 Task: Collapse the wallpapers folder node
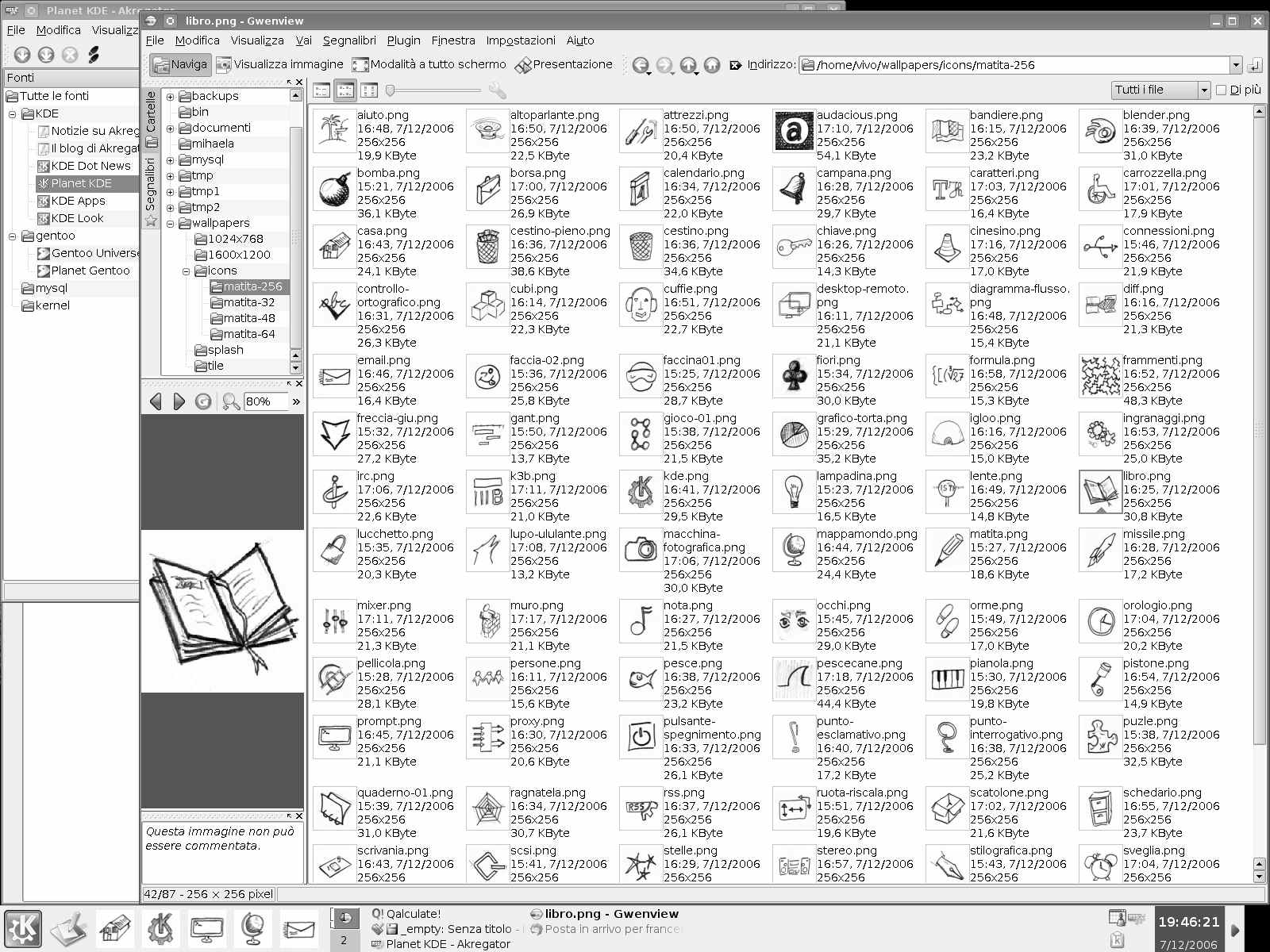(x=170, y=224)
